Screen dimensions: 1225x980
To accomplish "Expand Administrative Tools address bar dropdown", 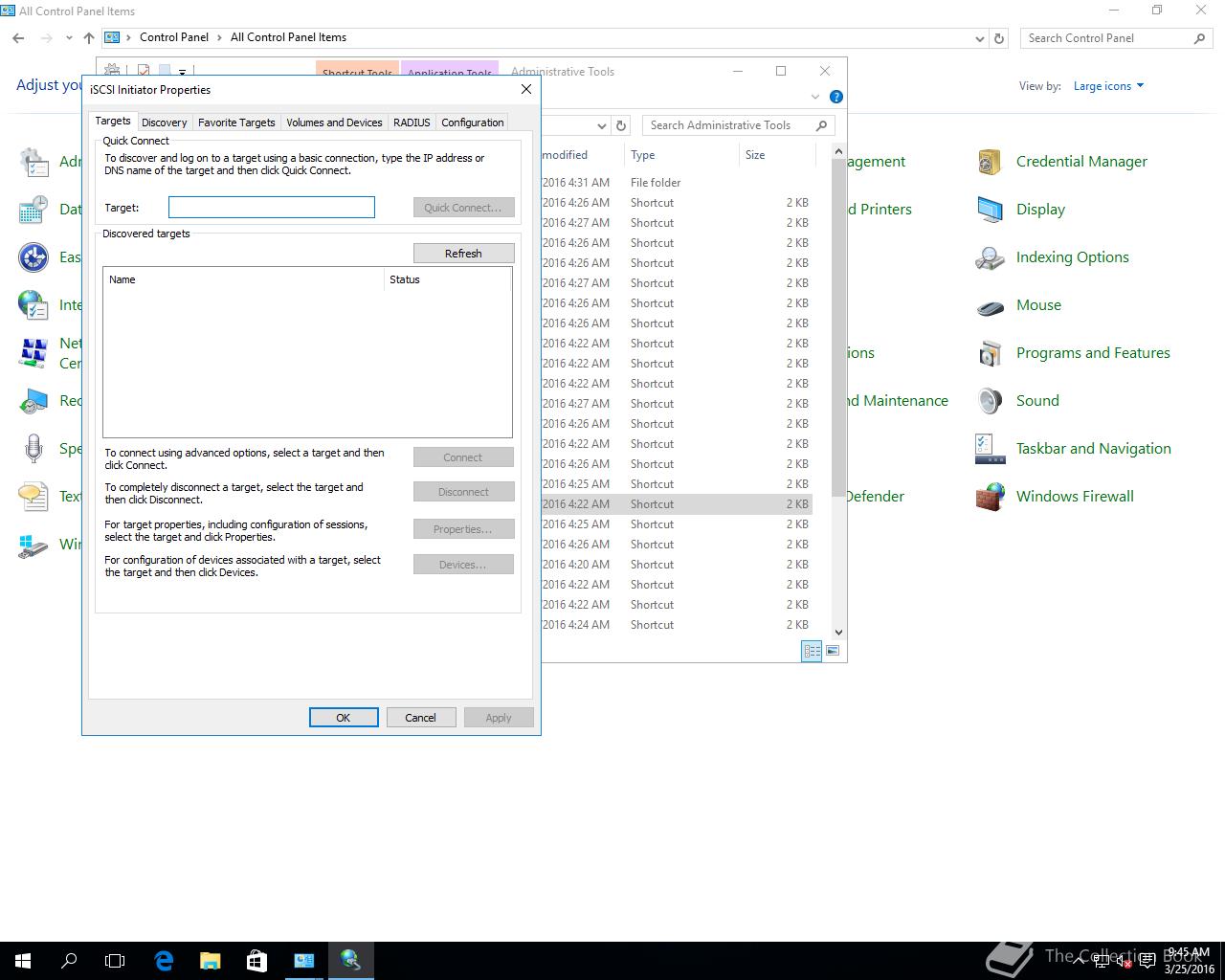I will pos(601,125).
